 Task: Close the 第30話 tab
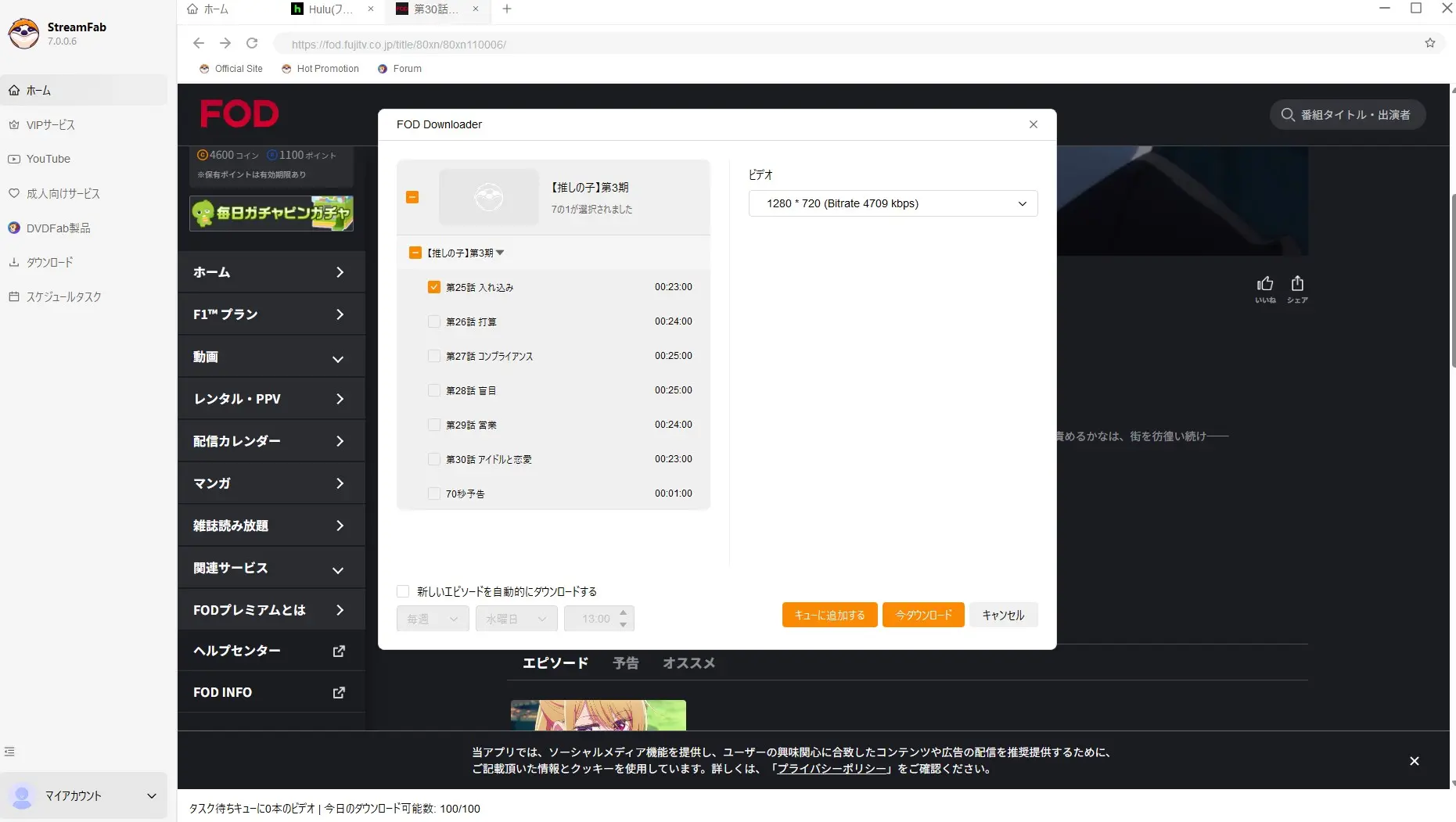coord(476,9)
